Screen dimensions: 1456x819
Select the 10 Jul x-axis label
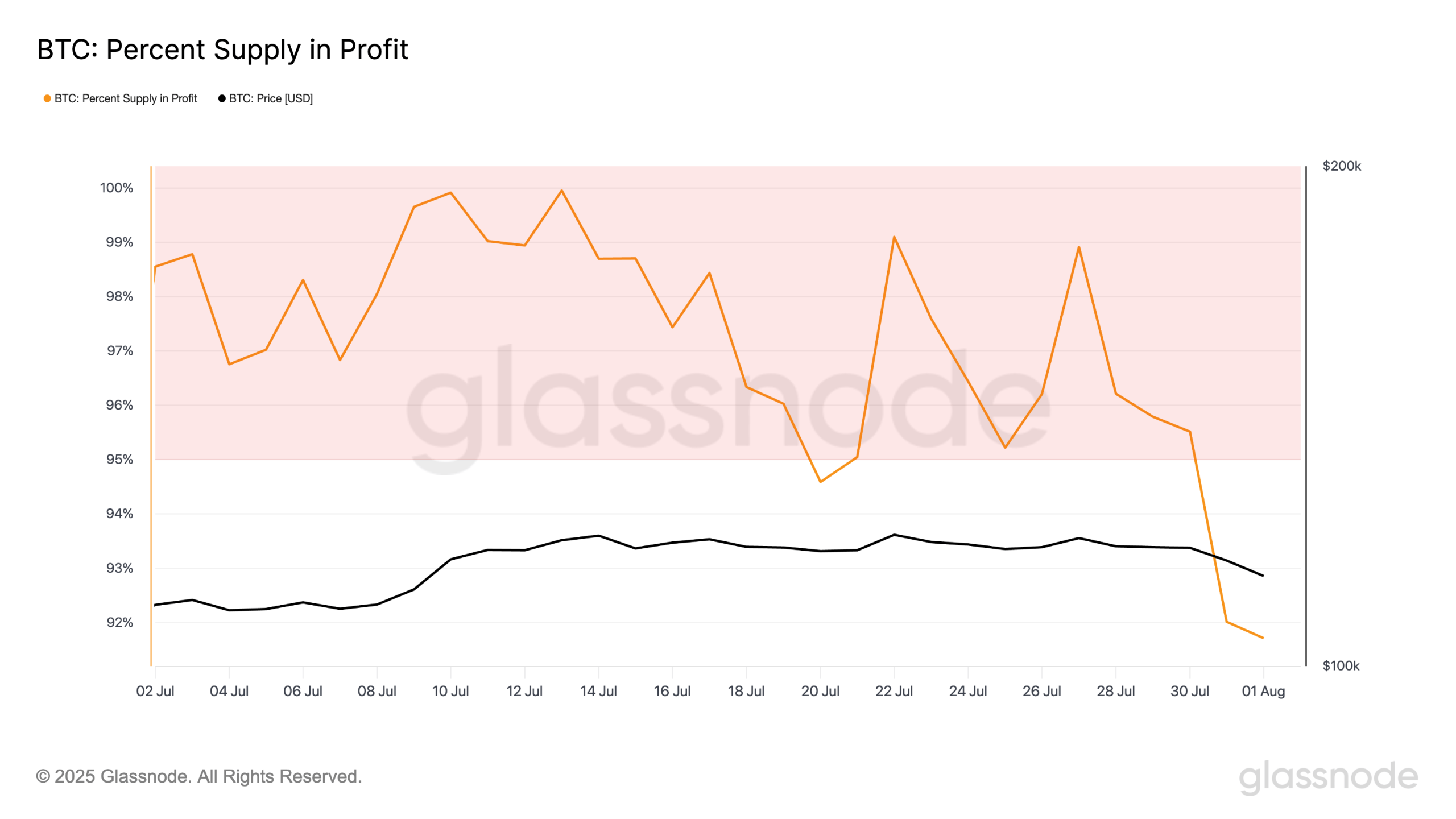click(450, 691)
